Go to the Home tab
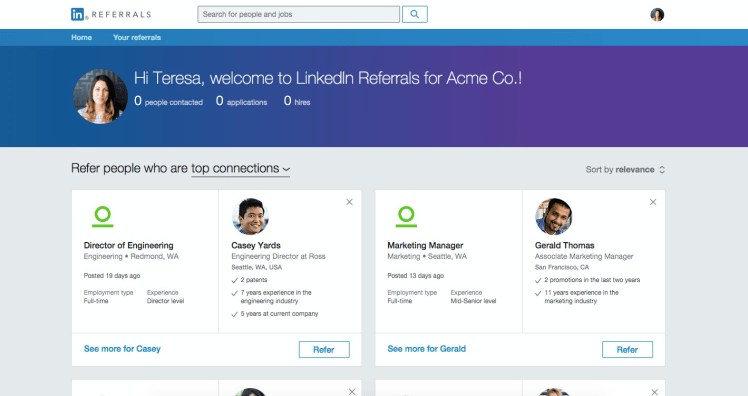 tap(82, 37)
